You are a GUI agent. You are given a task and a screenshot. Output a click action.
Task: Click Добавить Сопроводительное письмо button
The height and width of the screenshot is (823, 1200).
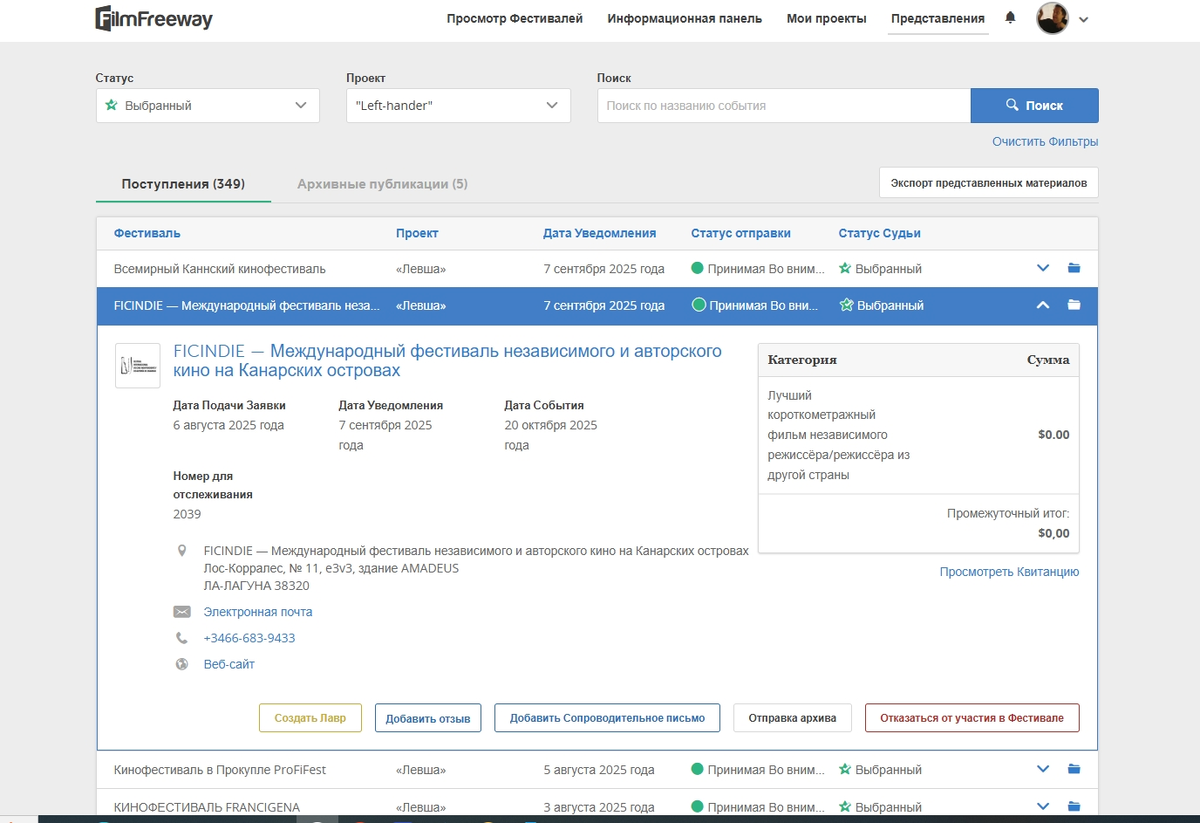[607, 718]
